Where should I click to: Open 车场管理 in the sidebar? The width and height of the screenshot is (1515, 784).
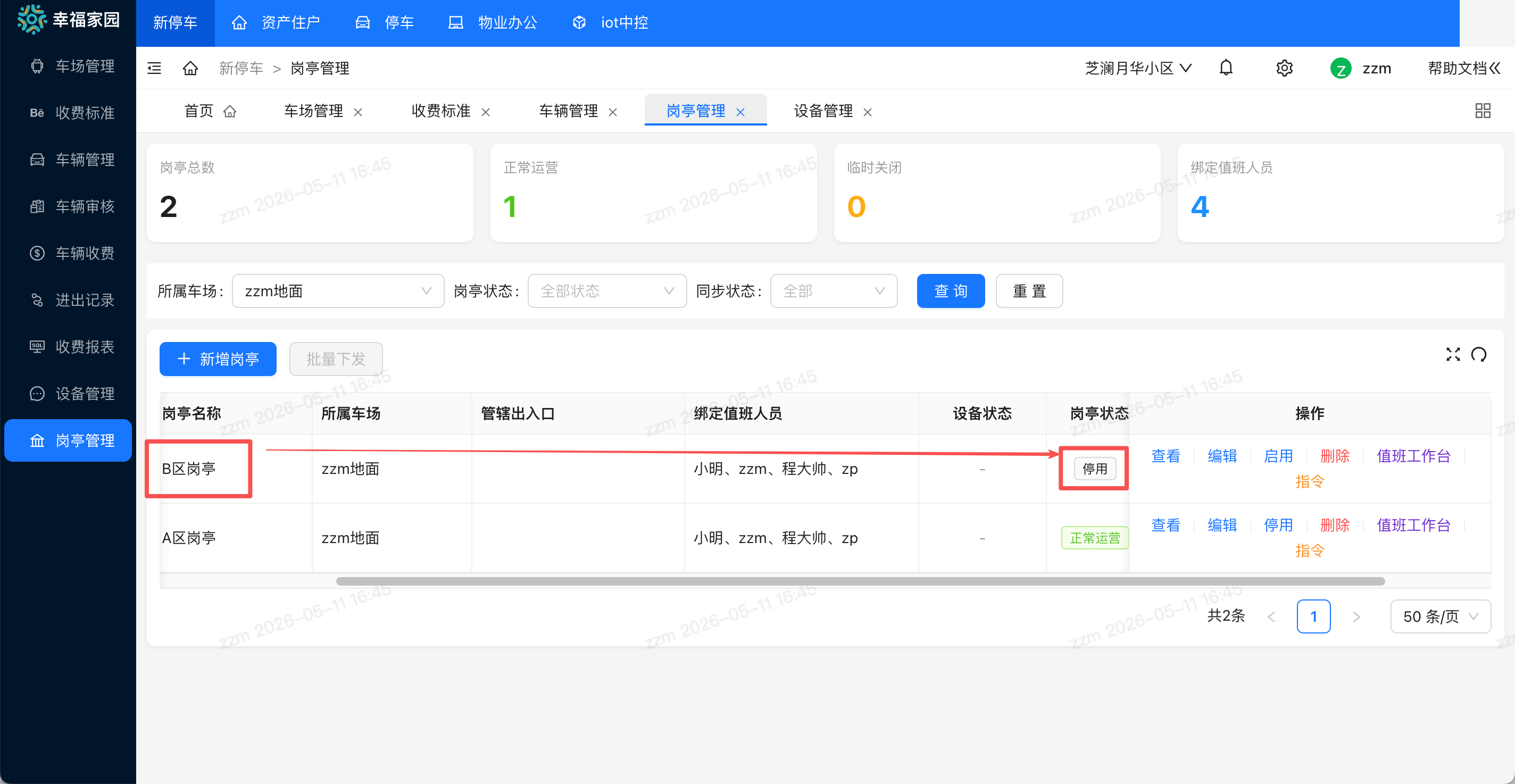[68, 66]
